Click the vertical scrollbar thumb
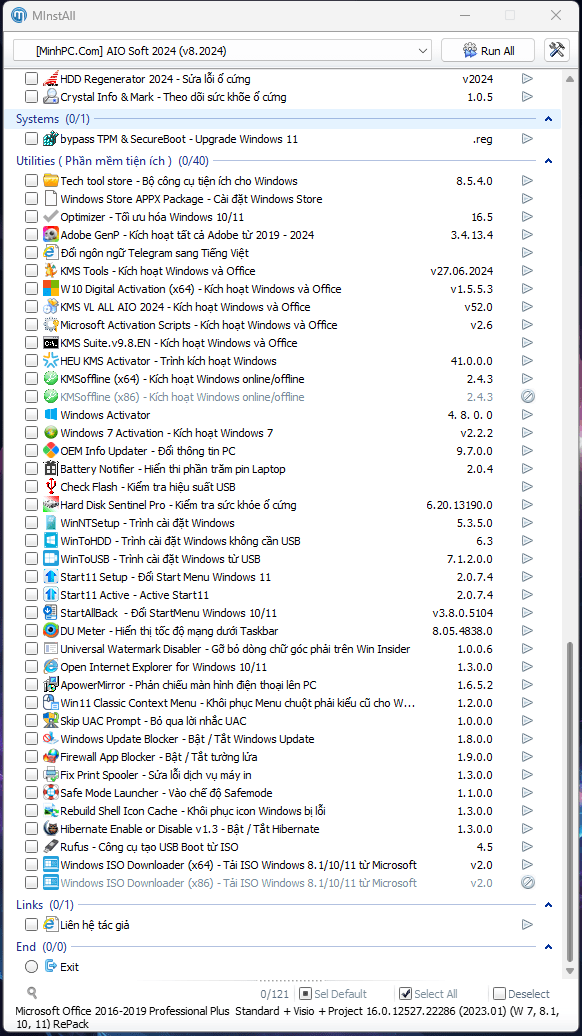Viewport: 582px width, 1036px height. (x=569, y=799)
